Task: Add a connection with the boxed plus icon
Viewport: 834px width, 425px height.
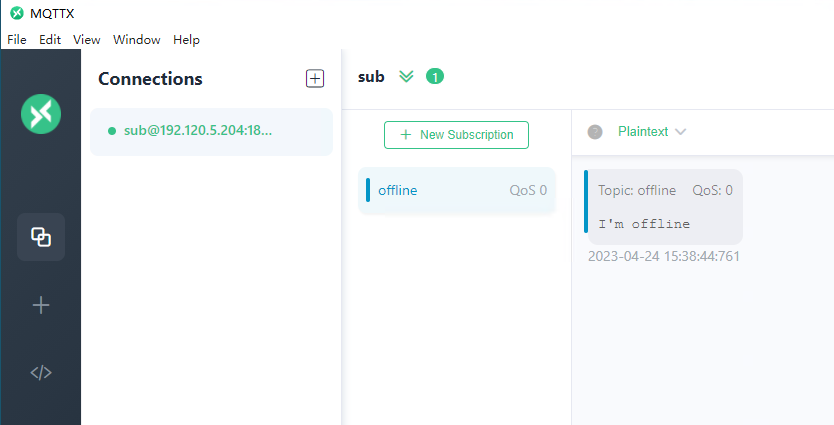Action: point(315,79)
